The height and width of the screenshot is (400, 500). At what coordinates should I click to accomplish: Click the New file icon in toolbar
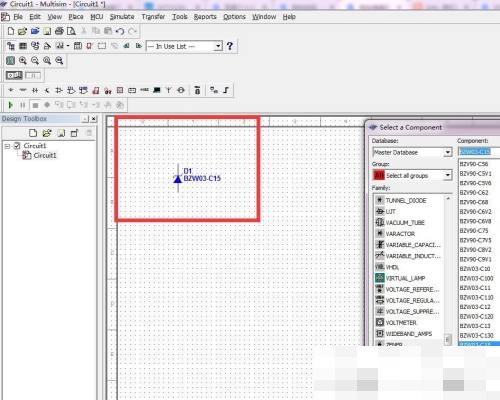click(11, 31)
